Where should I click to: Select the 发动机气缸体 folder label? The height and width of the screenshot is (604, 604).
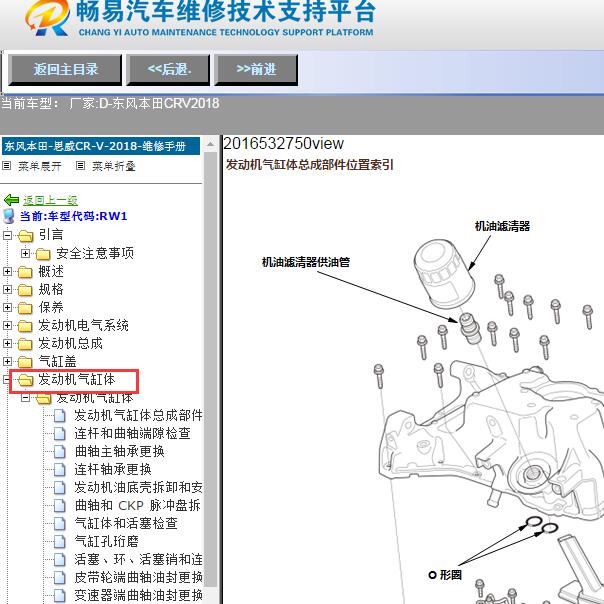tap(77, 379)
